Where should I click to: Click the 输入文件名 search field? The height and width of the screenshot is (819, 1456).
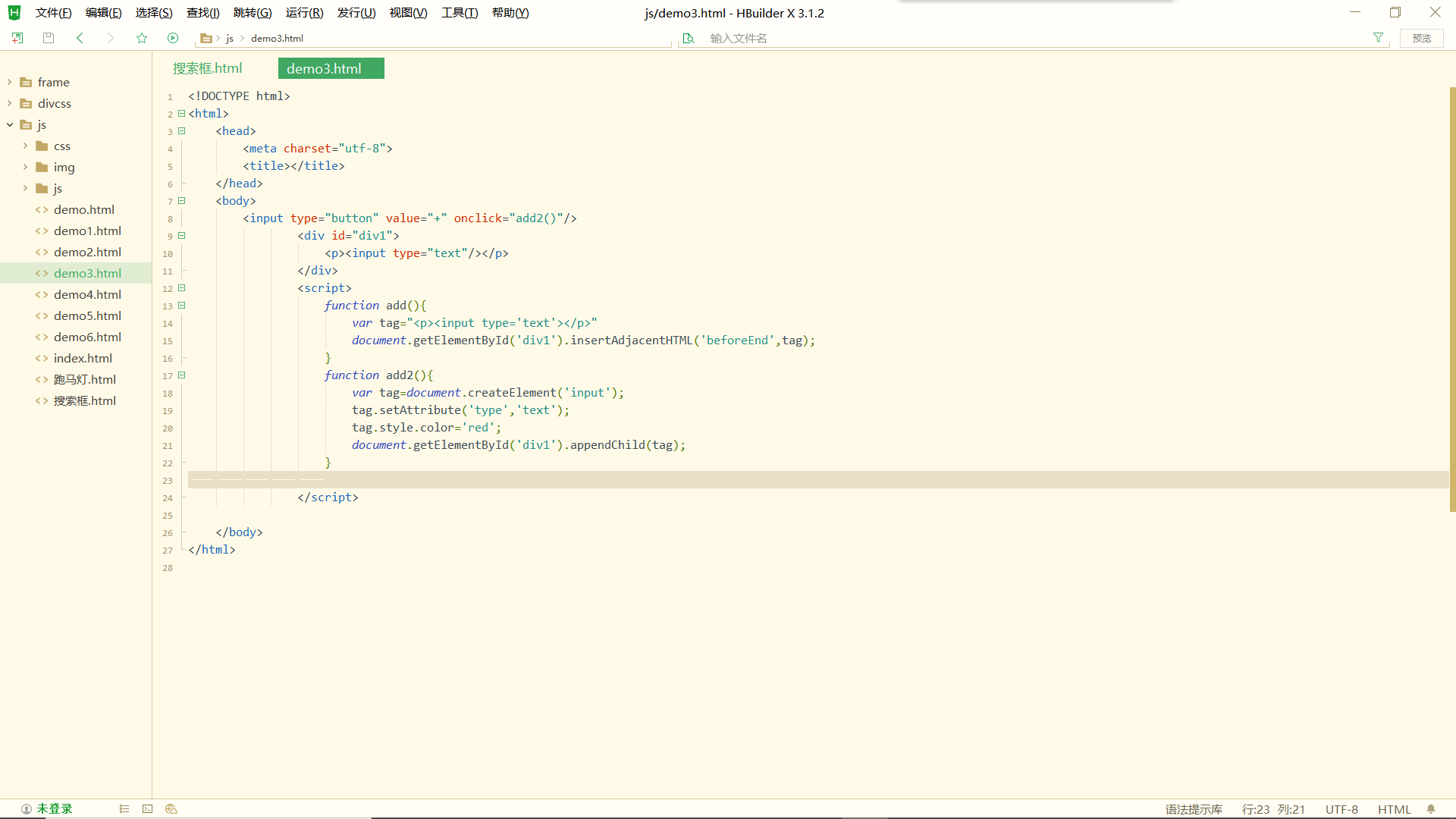[1035, 38]
